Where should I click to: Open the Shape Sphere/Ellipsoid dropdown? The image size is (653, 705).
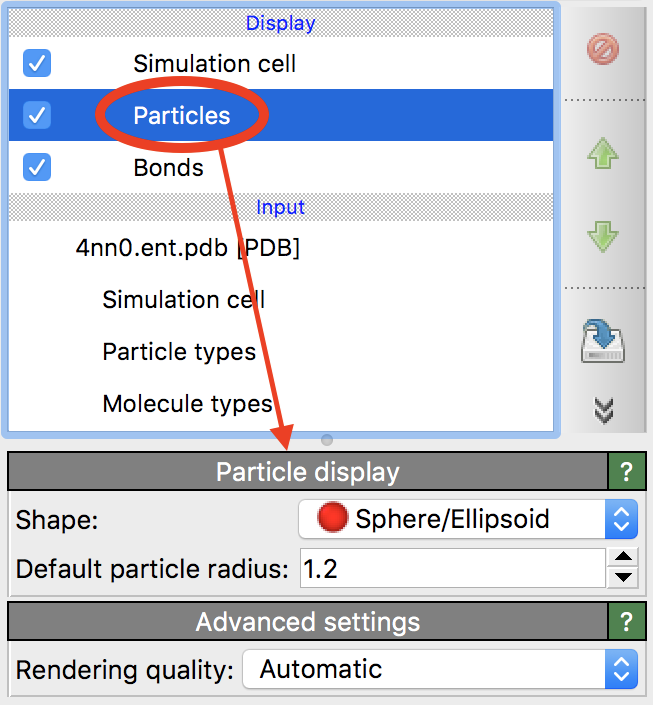[x=467, y=519]
